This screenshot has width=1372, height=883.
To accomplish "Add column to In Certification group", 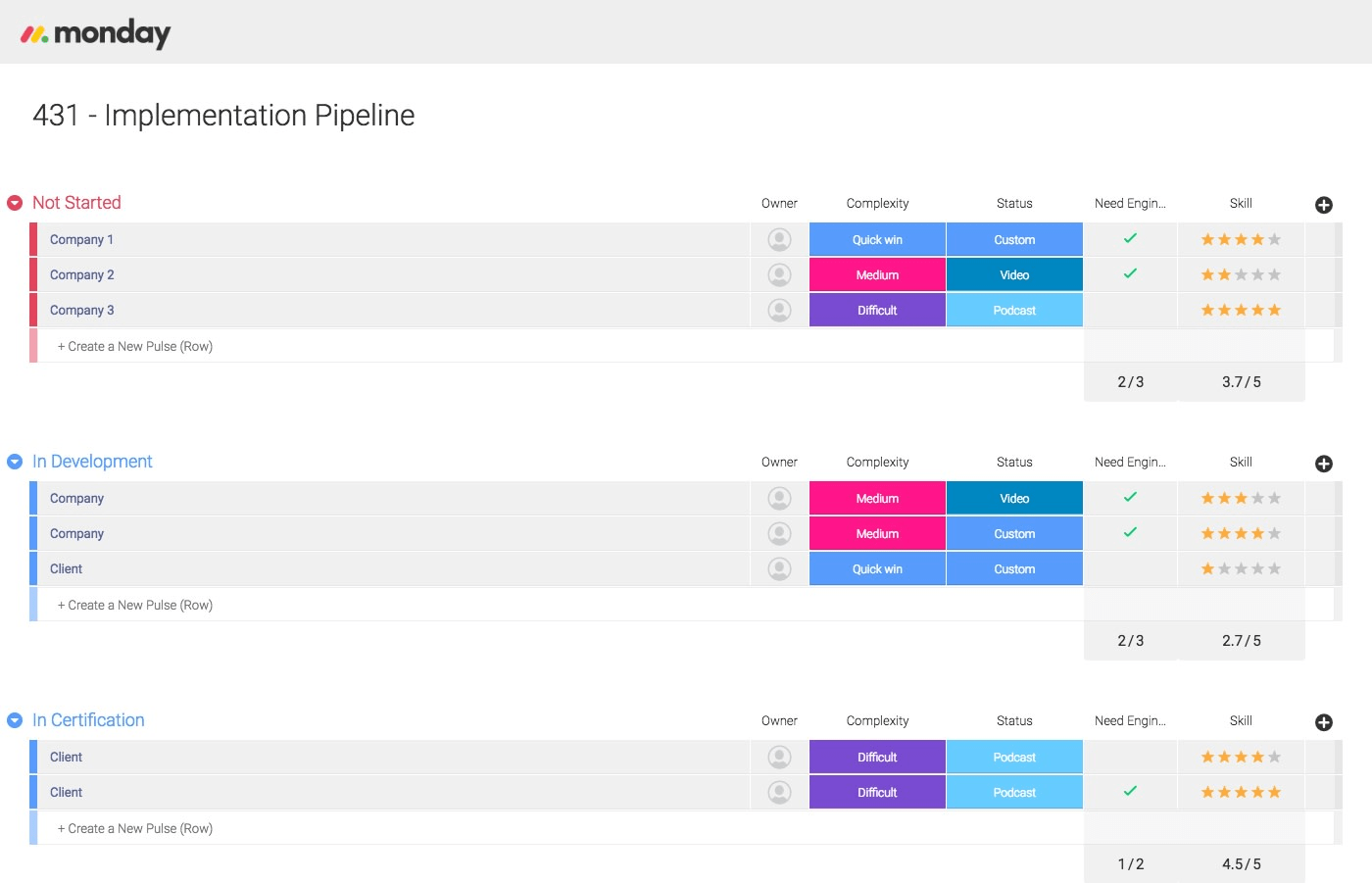I will click(1323, 722).
